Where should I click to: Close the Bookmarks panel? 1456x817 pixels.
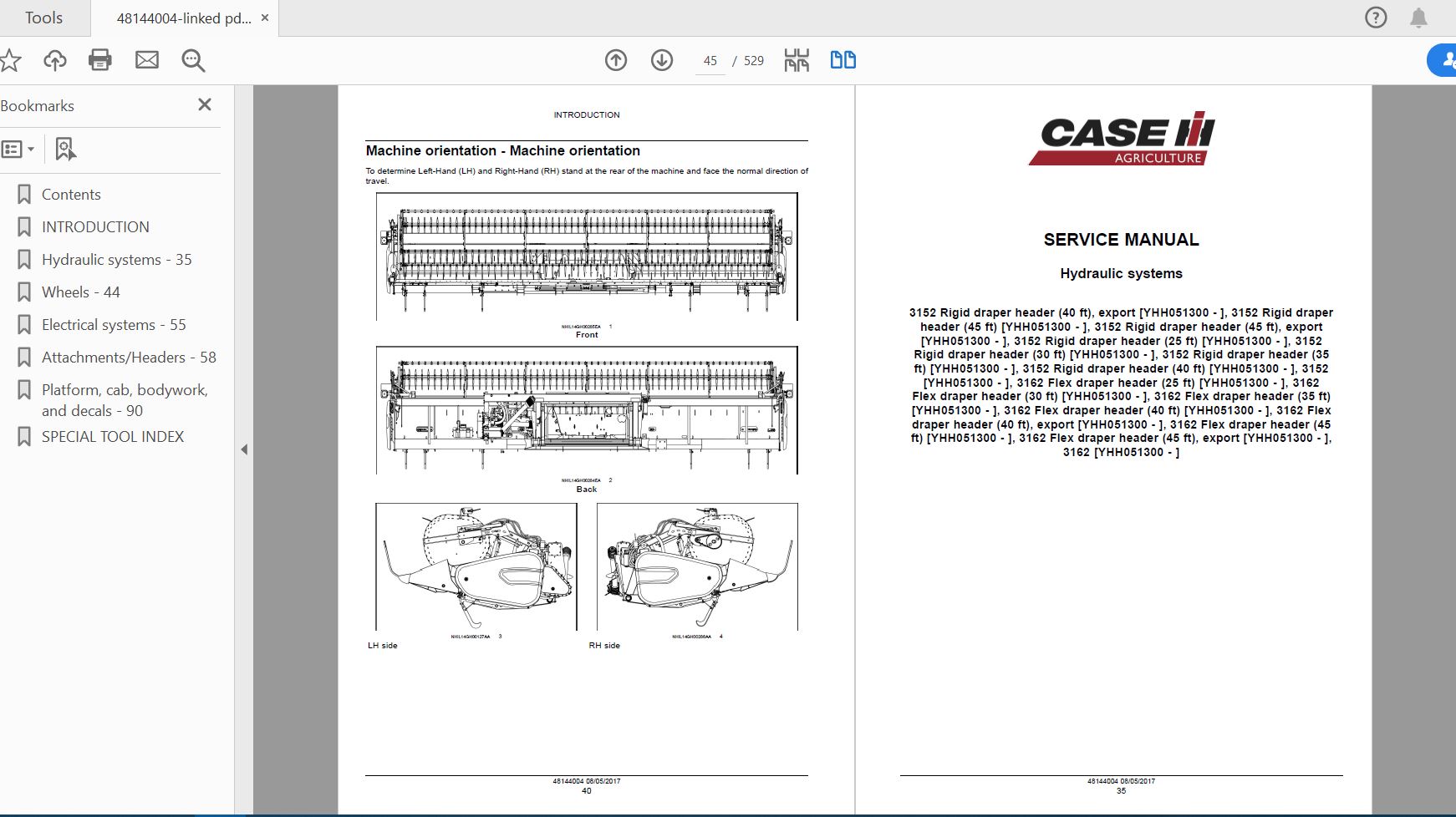coord(205,104)
